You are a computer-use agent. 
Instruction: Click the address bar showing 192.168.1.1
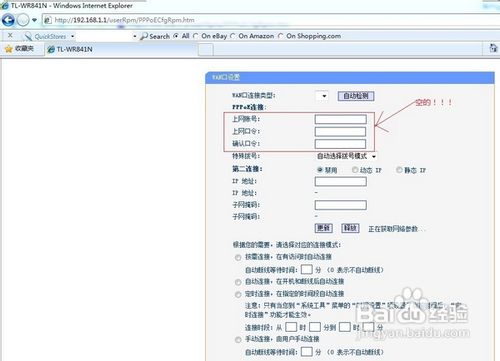click(271, 20)
